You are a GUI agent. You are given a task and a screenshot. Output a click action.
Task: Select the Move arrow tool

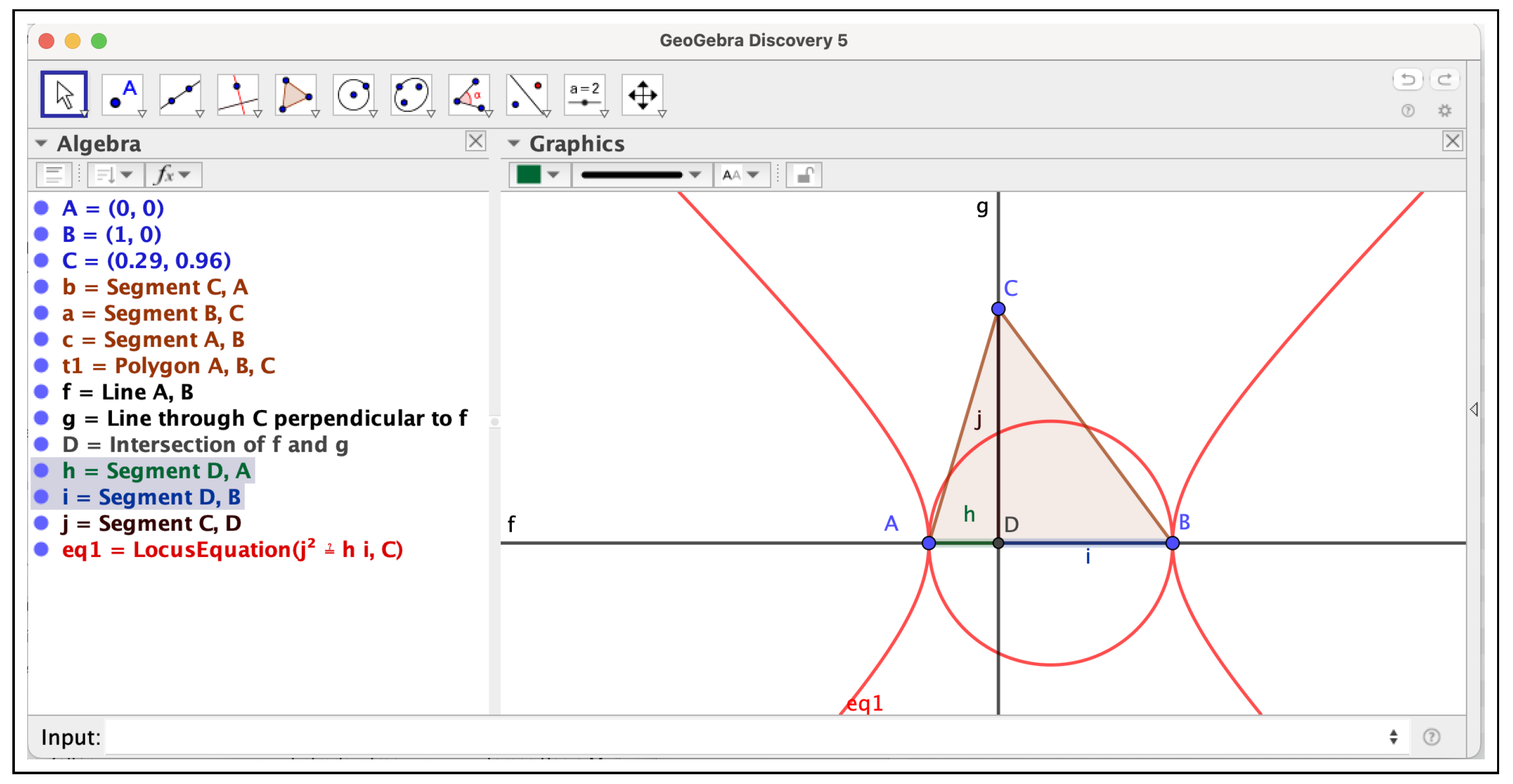[x=64, y=95]
